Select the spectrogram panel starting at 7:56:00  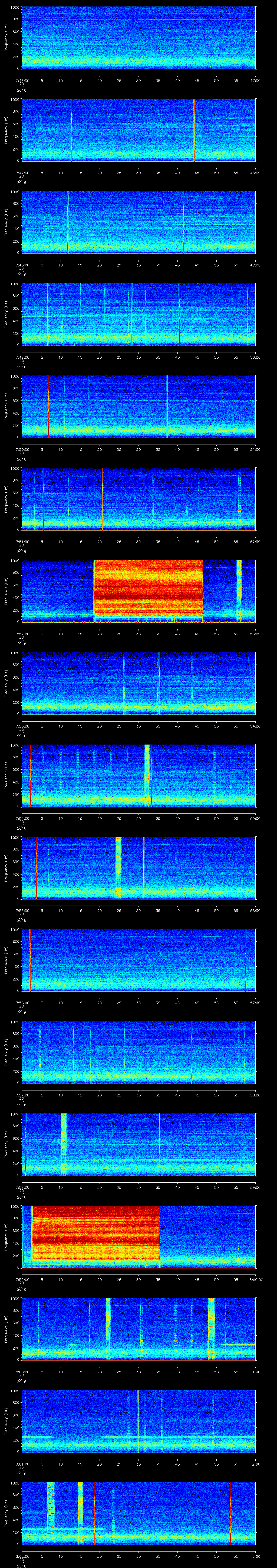click(138, 960)
